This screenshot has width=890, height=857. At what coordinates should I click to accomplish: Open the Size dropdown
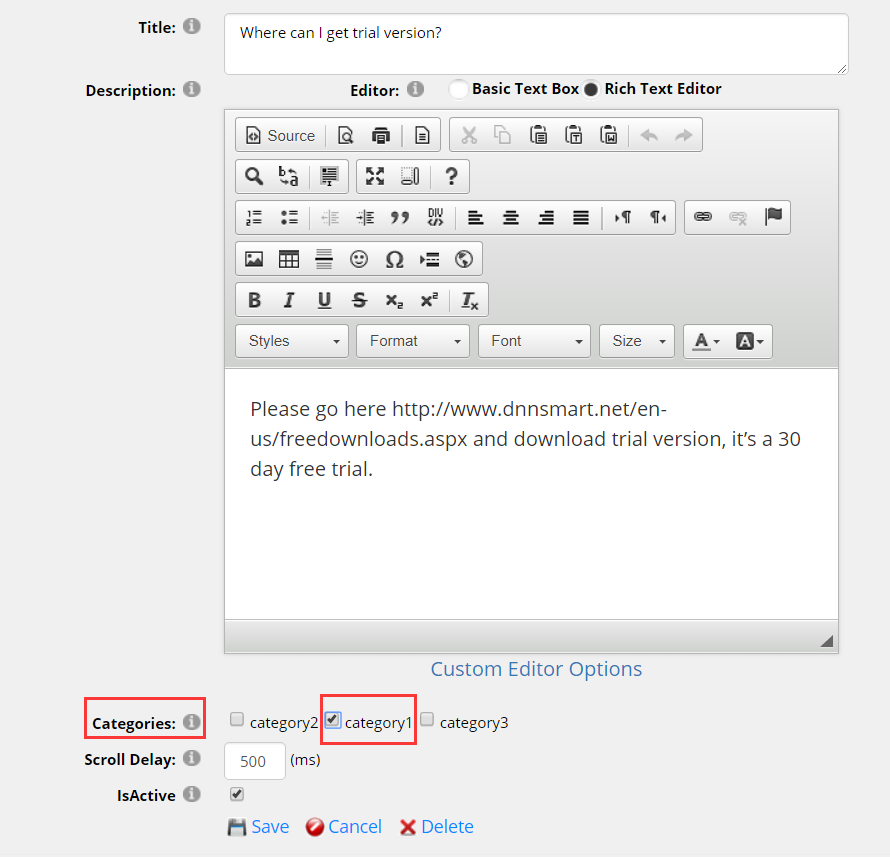[637, 341]
